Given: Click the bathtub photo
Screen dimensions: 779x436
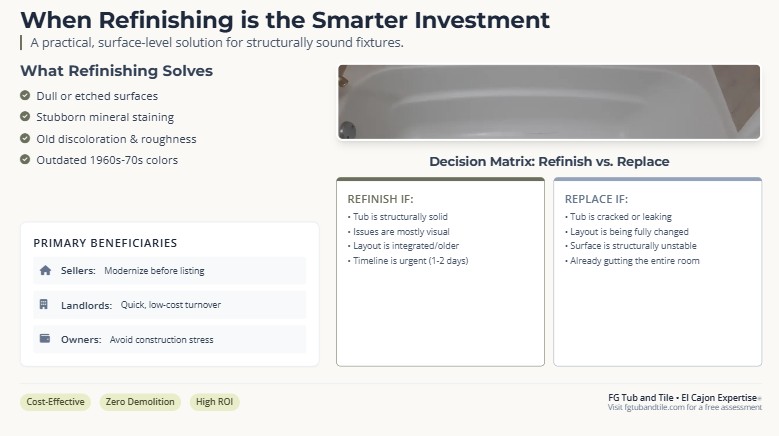Looking at the screenshot, I should click(549, 102).
